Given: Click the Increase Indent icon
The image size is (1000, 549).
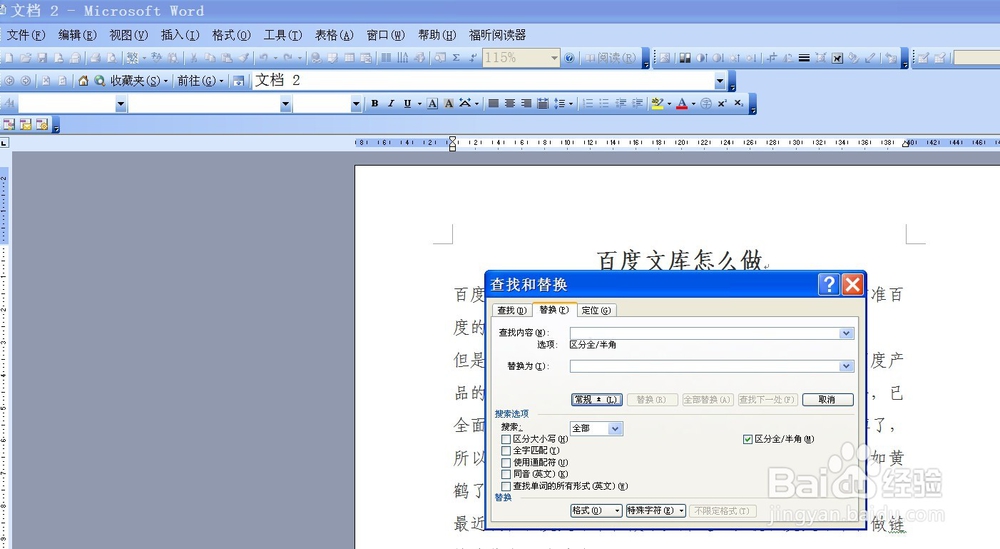Looking at the screenshot, I should (637, 103).
